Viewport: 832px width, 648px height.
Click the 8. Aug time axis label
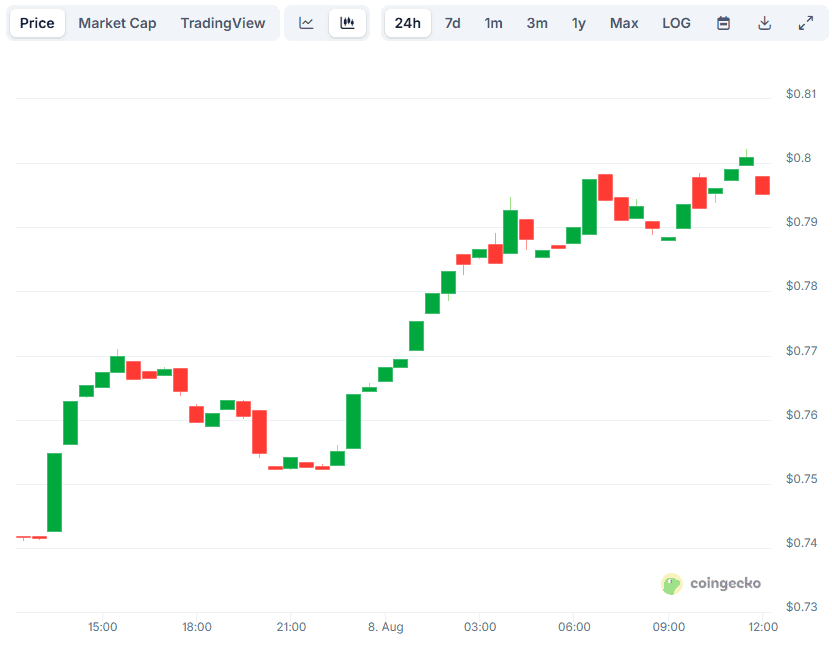tap(386, 627)
